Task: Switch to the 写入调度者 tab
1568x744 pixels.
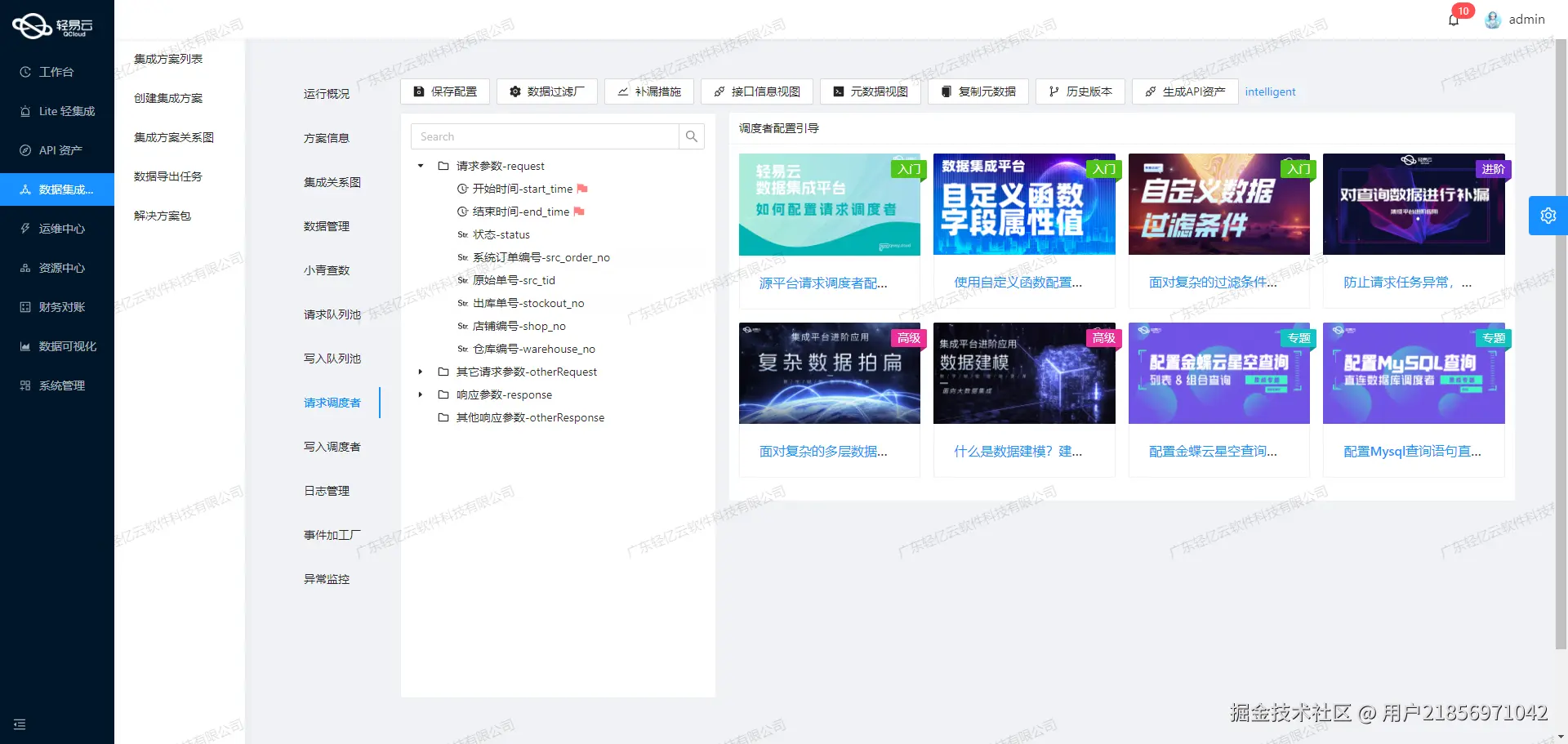Action: coord(333,446)
